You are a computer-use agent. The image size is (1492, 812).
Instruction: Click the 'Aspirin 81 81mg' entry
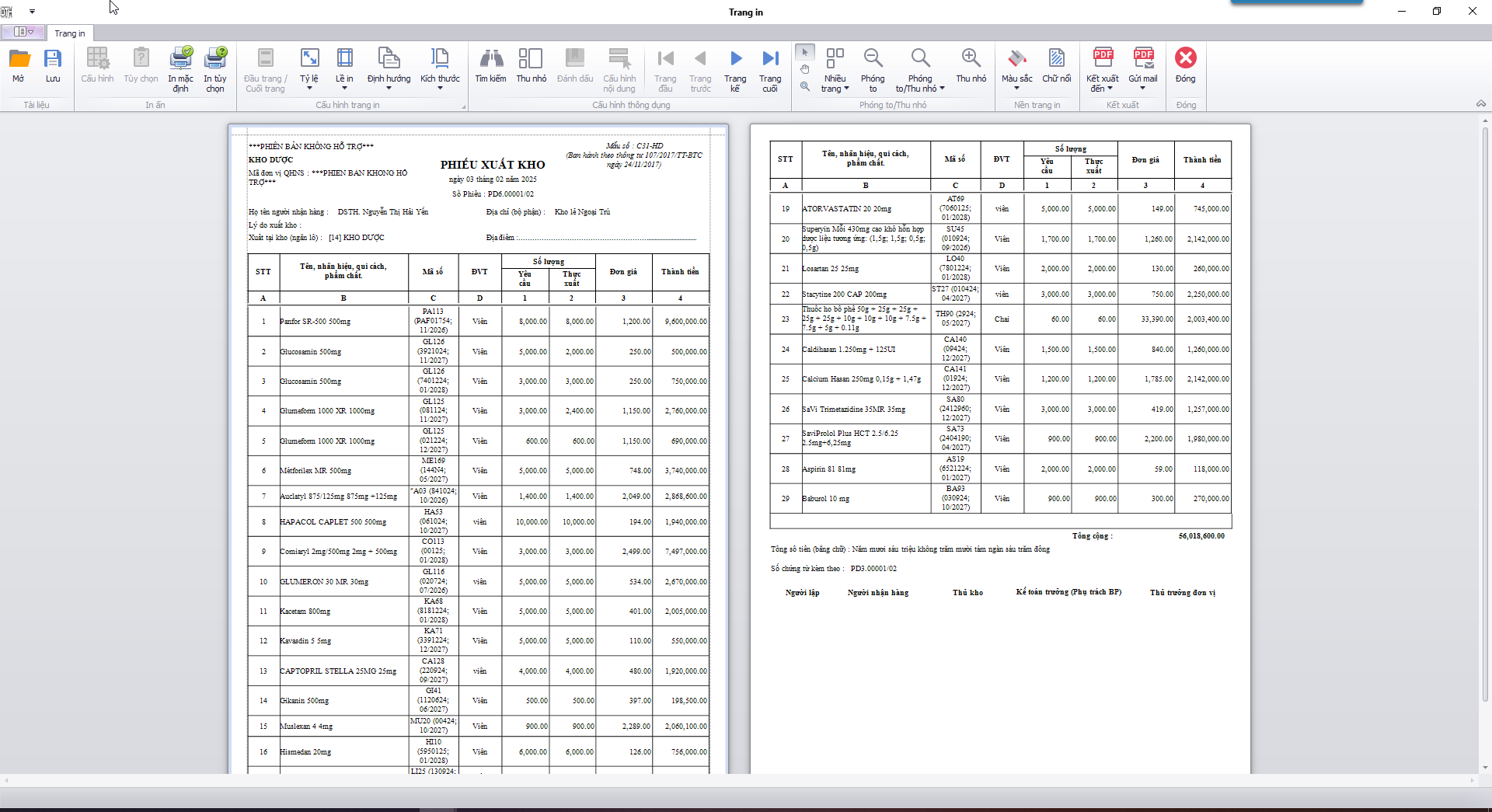coord(829,469)
